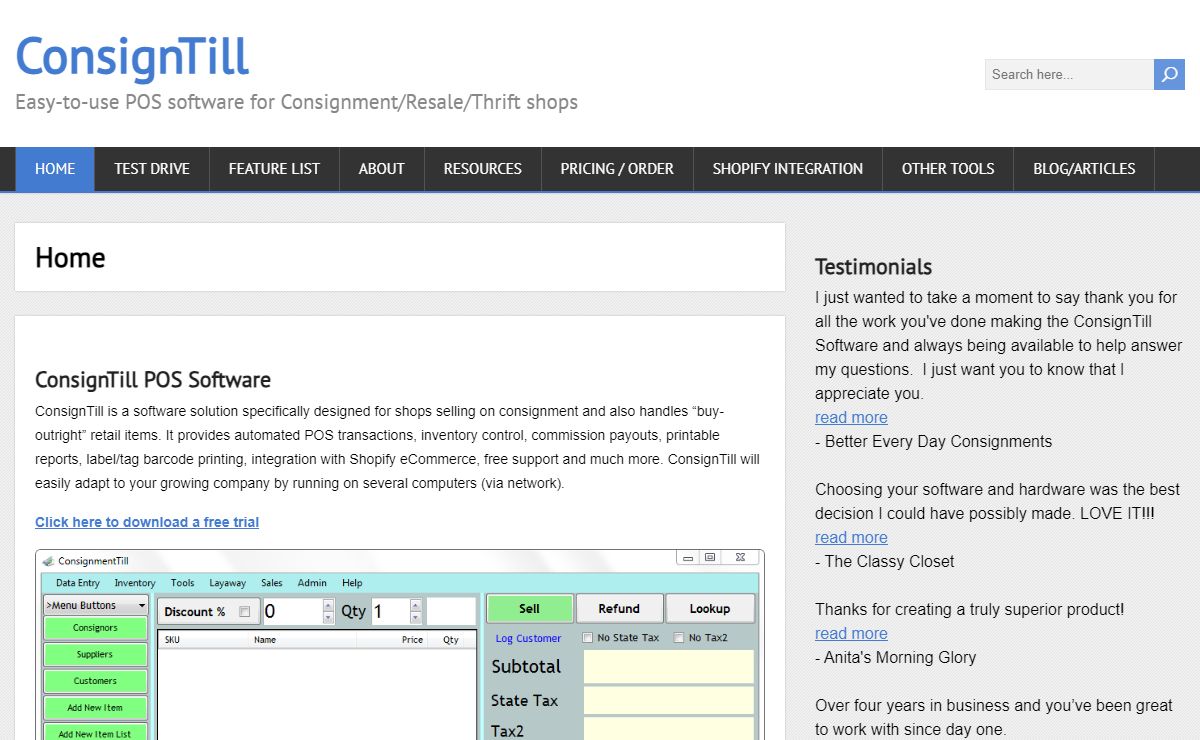Click the Inventory menu in screenshot

click(x=135, y=583)
